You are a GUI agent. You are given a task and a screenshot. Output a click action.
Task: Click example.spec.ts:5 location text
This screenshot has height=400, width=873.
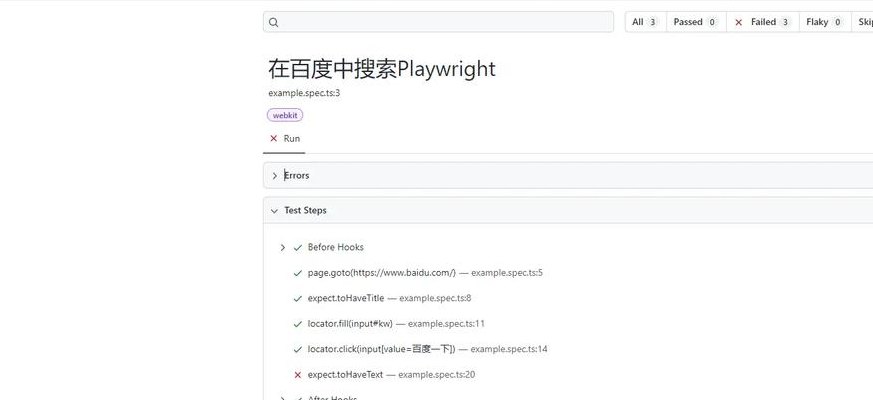tap(507, 273)
